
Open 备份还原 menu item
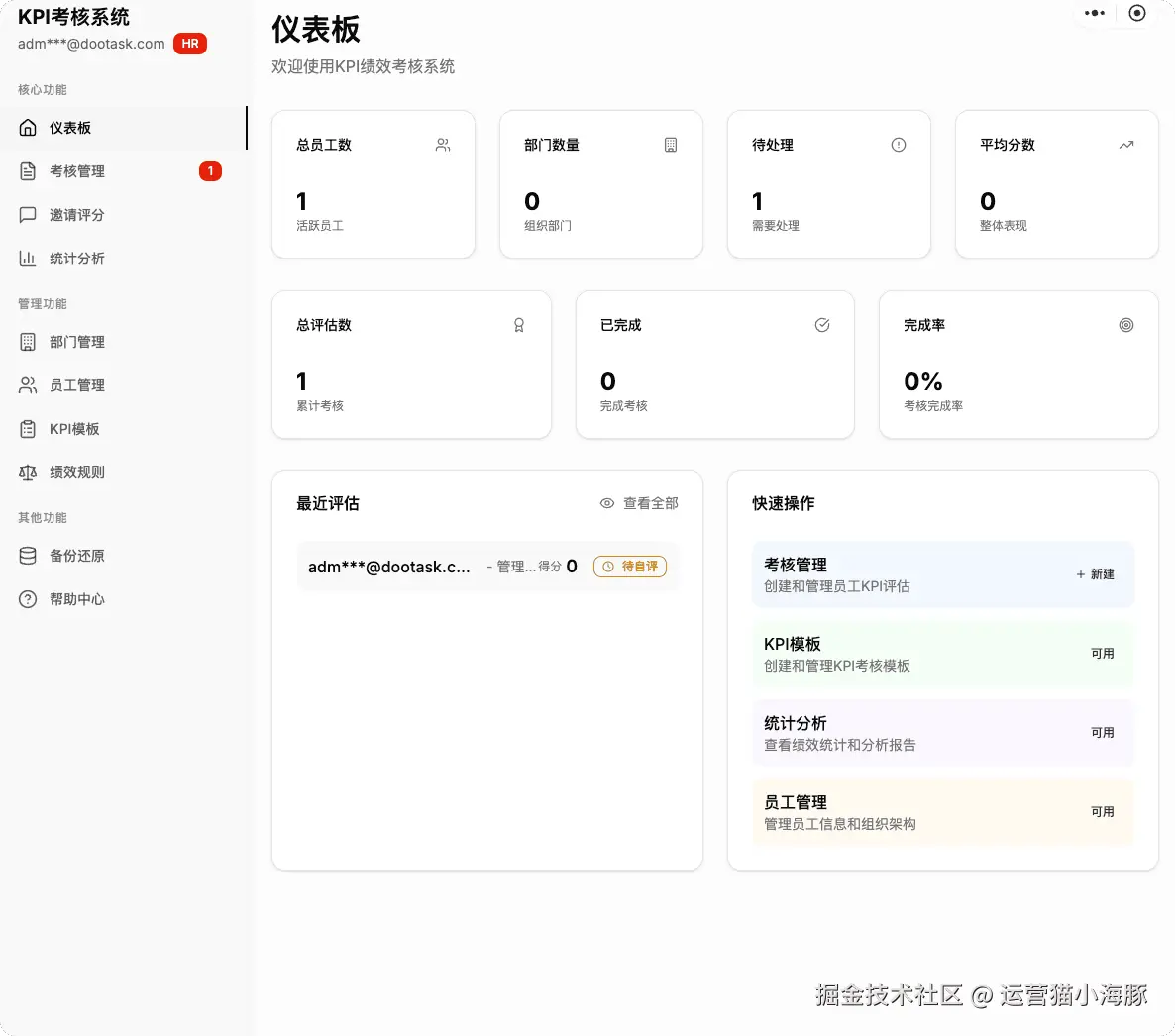tap(123, 555)
